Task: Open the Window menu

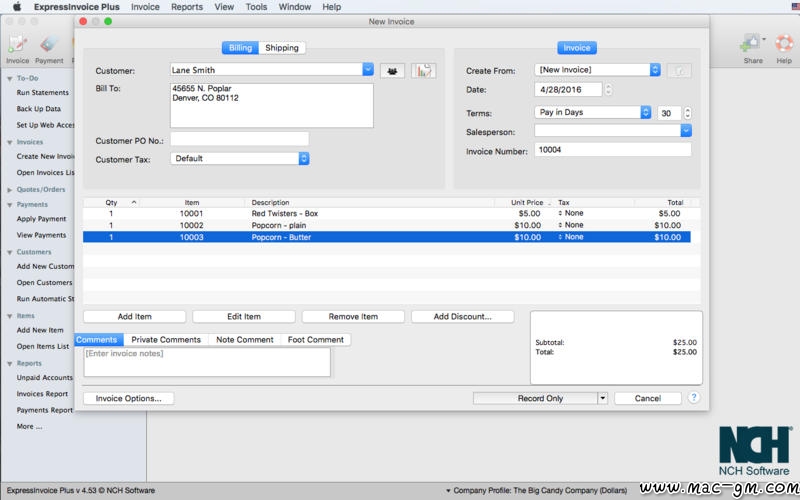Action: (x=294, y=7)
